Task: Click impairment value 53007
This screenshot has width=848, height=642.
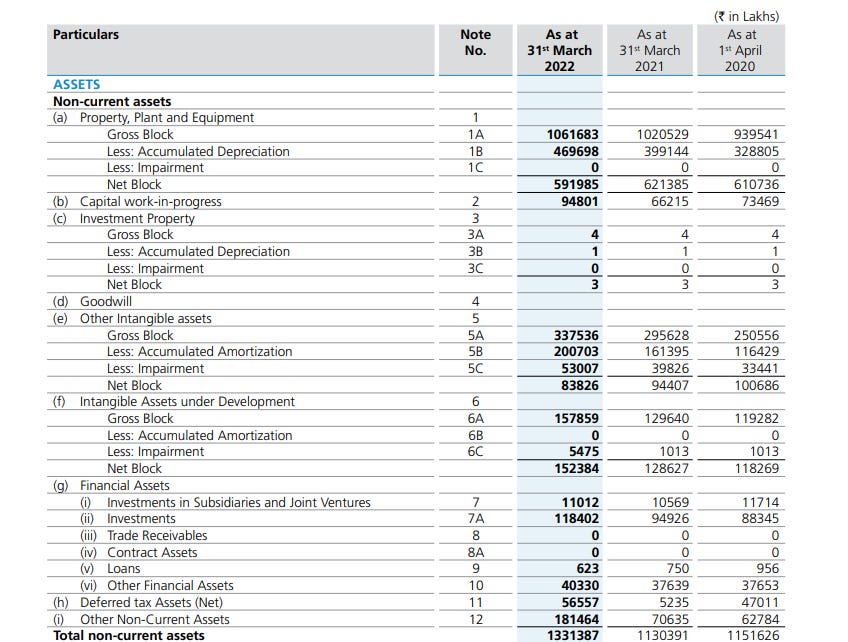Action: (580, 368)
